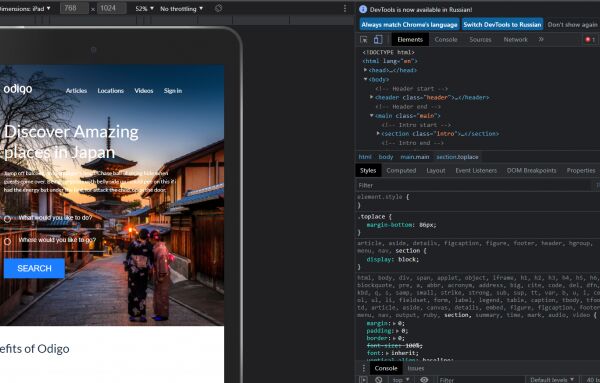This screenshot has height=383, width=600.
Task: Click the display: block declaration
Action: 393,259
